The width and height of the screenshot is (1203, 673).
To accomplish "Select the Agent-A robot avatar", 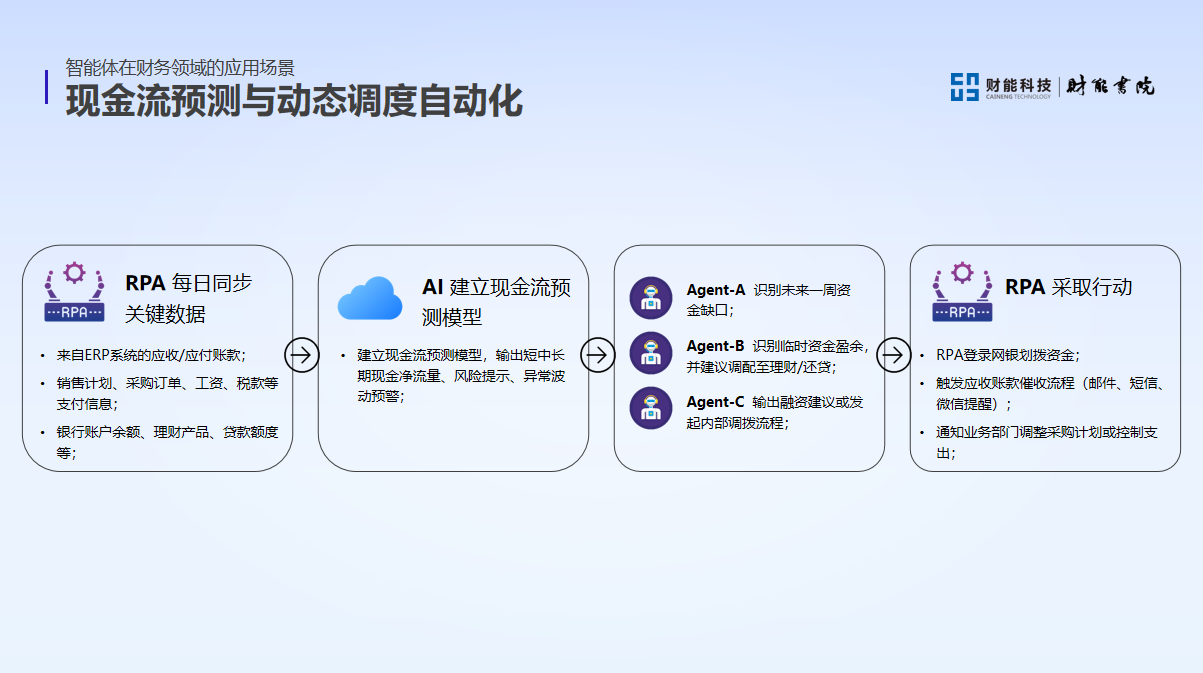I will tap(651, 299).
